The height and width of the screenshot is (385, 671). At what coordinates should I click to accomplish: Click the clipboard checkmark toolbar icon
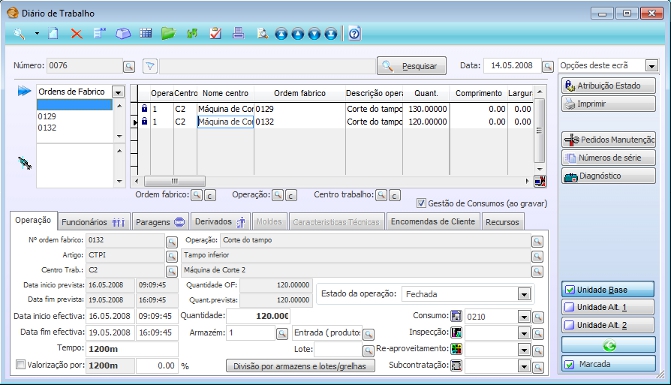[x=216, y=33]
